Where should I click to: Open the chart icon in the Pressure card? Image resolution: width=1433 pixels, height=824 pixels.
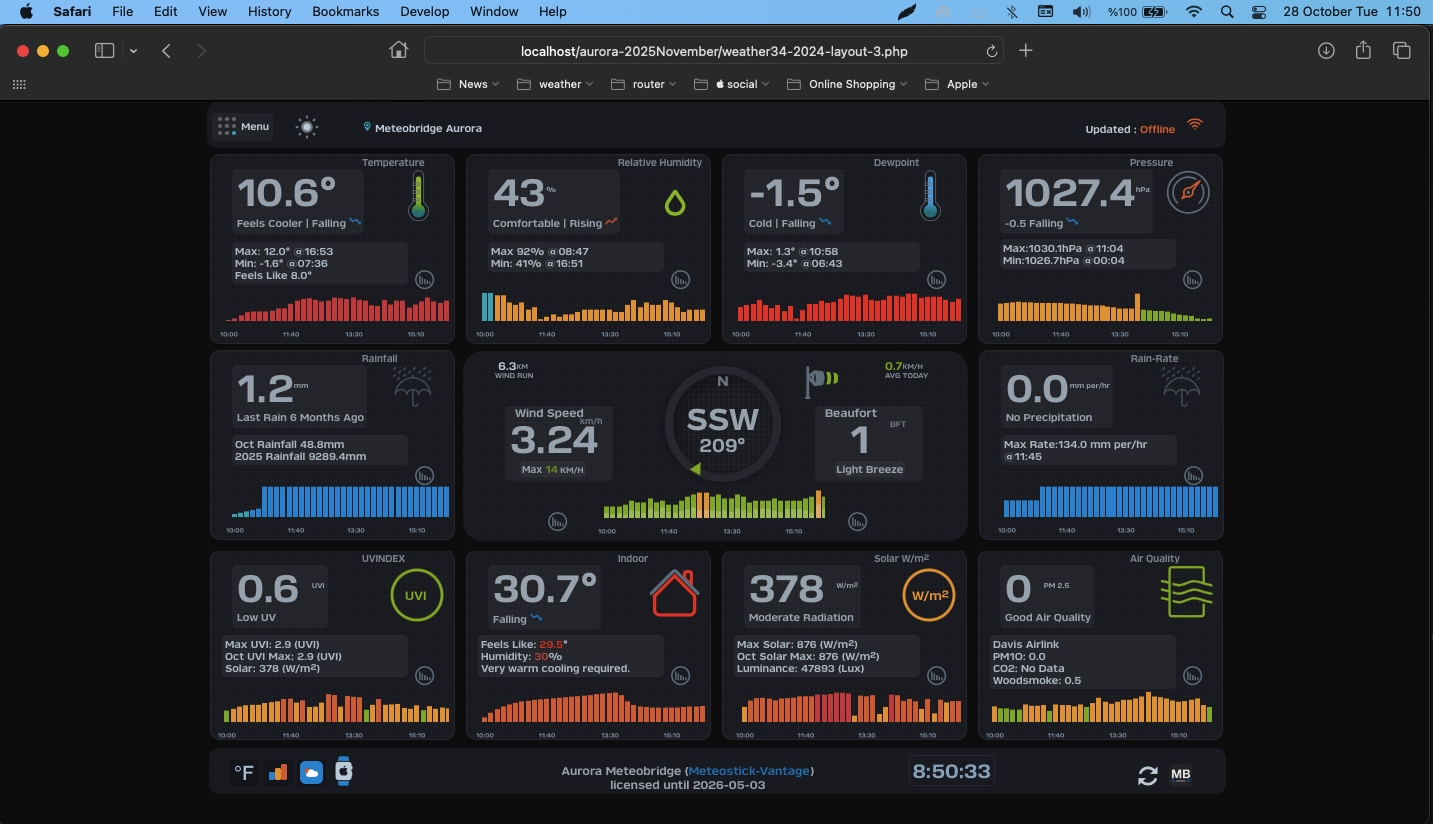[1193, 279]
